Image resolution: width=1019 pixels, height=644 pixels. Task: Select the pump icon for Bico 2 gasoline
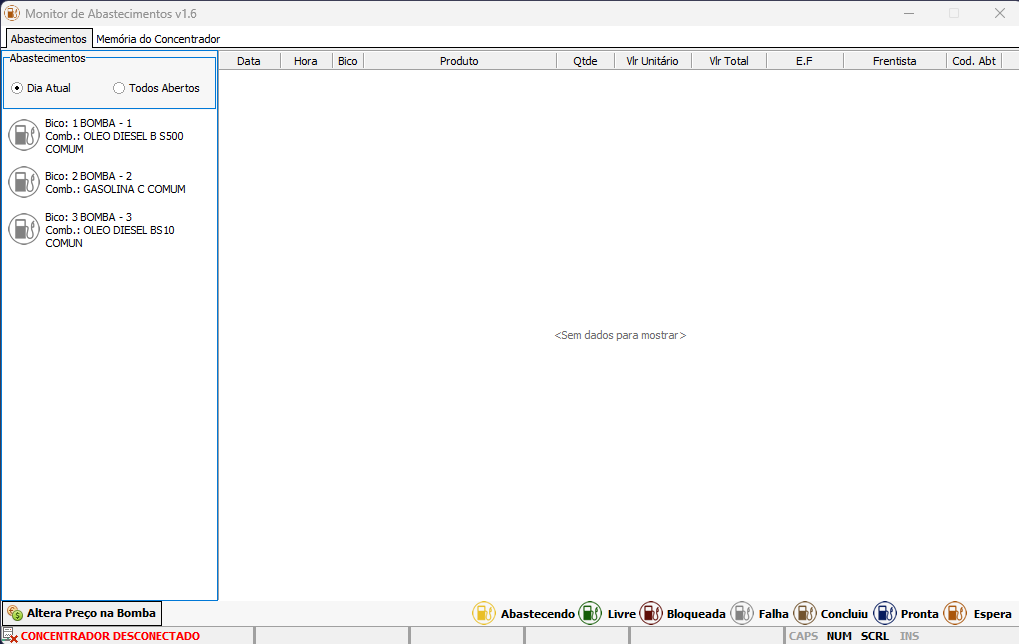coord(24,182)
